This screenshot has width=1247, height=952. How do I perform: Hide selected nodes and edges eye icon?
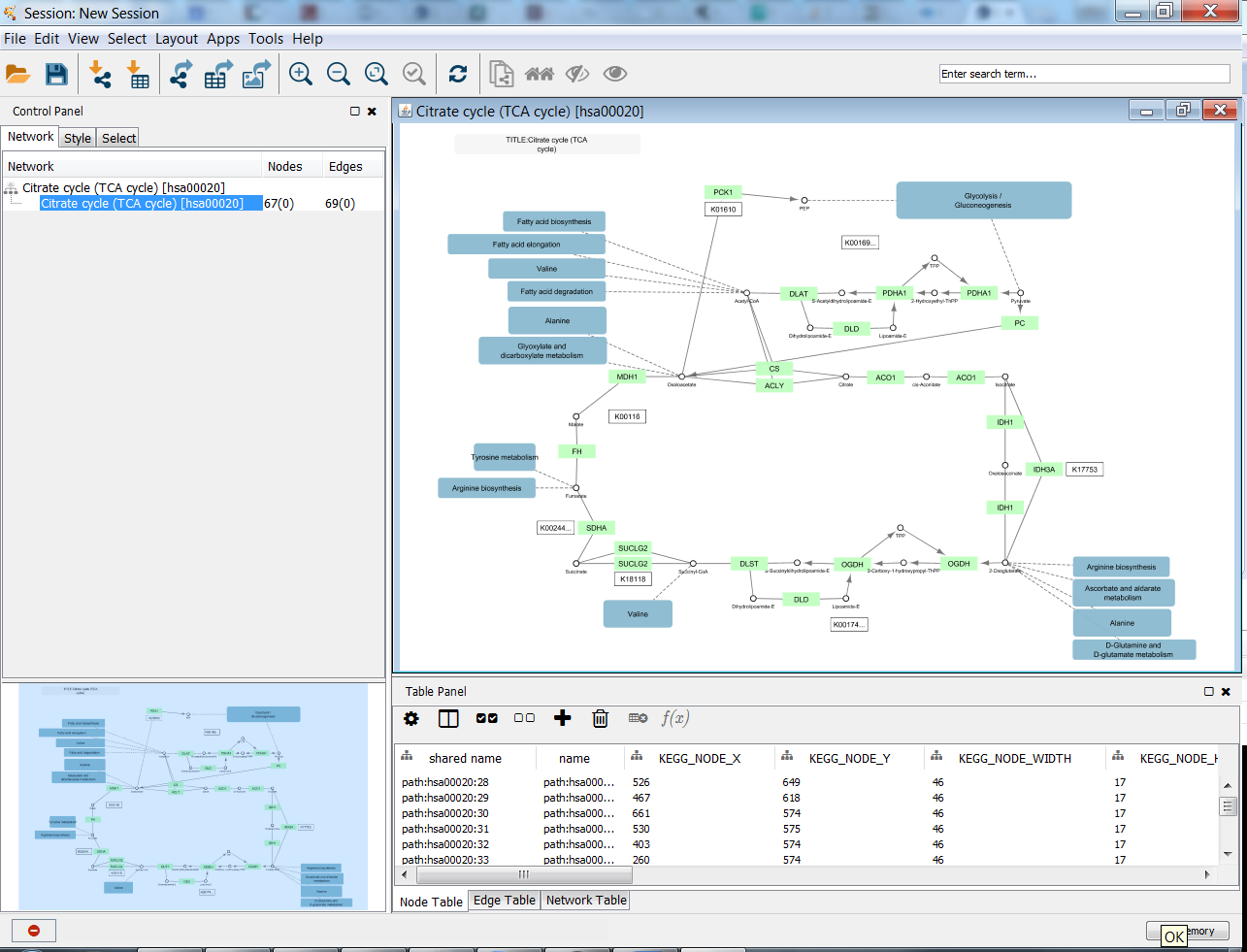click(x=577, y=74)
